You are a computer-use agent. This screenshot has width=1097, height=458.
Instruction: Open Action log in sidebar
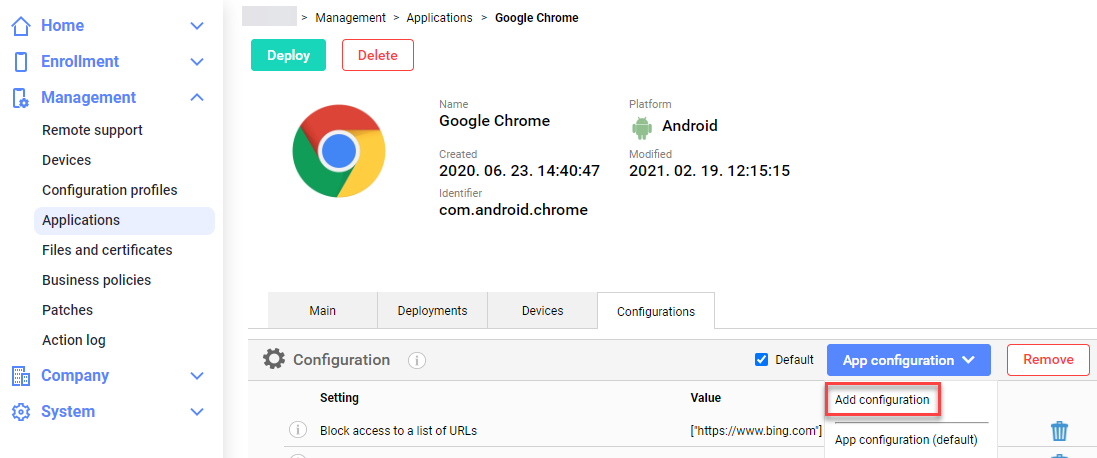click(x=73, y=341)
